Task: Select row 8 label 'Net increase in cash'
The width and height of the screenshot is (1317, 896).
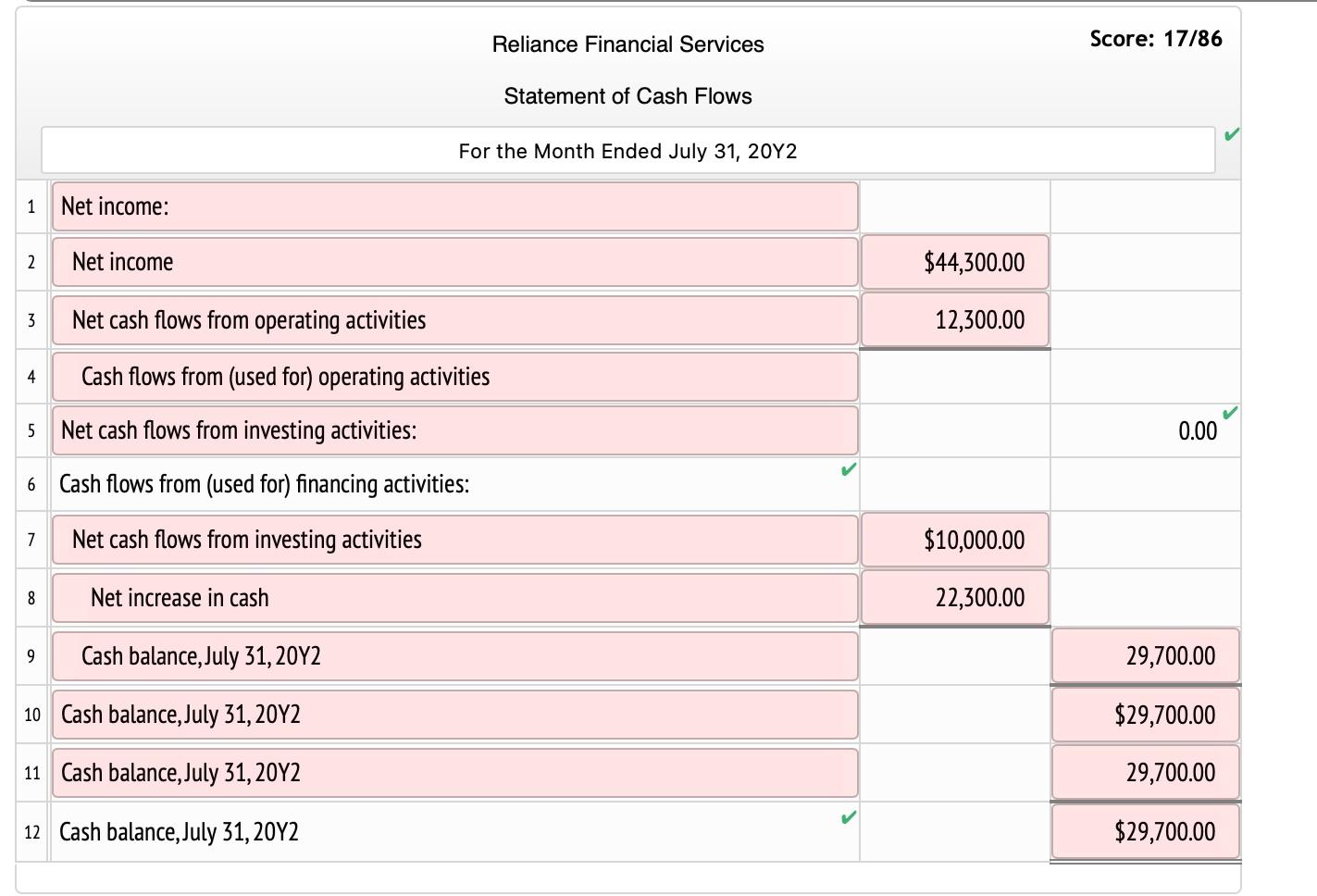Action: click(x=455, y=598)
